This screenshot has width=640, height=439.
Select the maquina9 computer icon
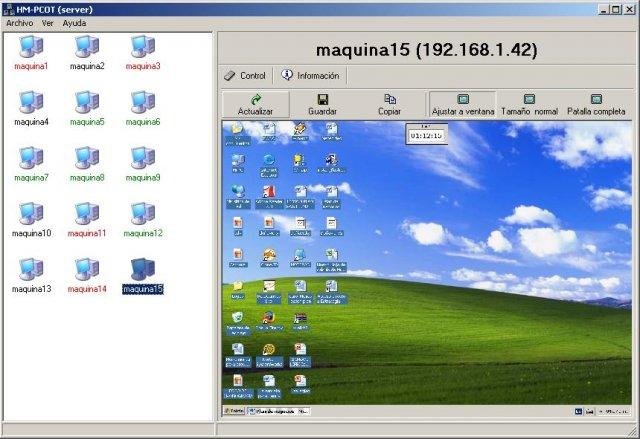coord(143,158)
